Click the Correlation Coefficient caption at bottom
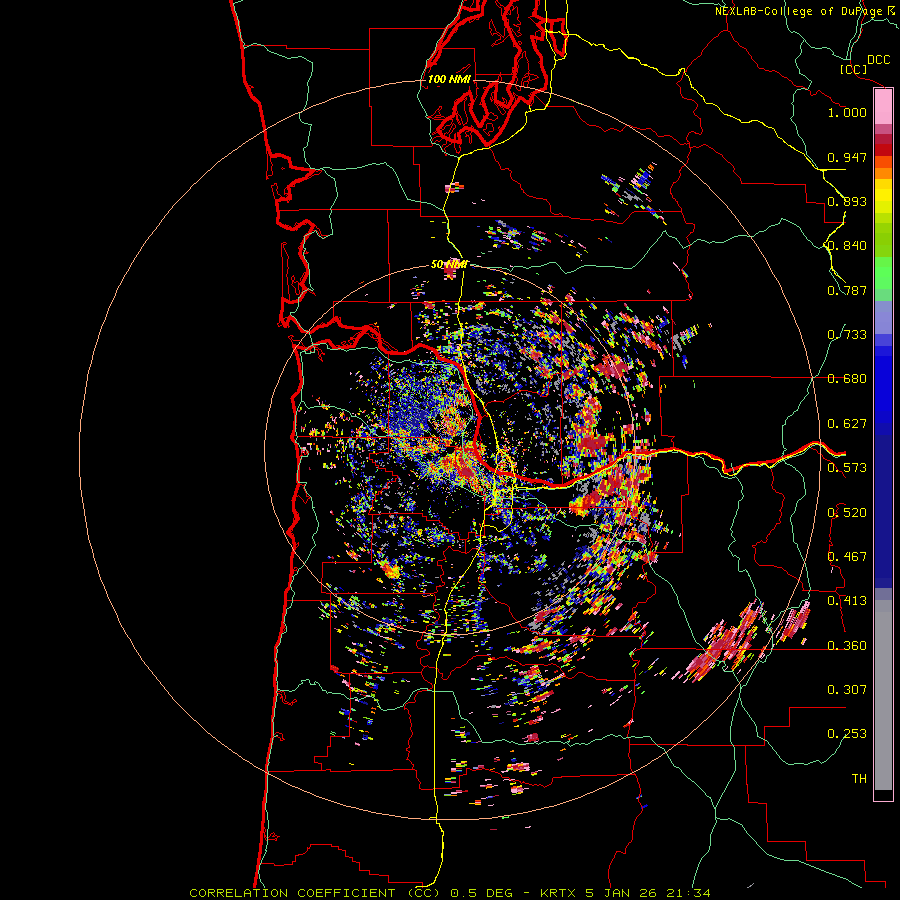This screenshot has width=900, height=900. click(x=450, y=893)
